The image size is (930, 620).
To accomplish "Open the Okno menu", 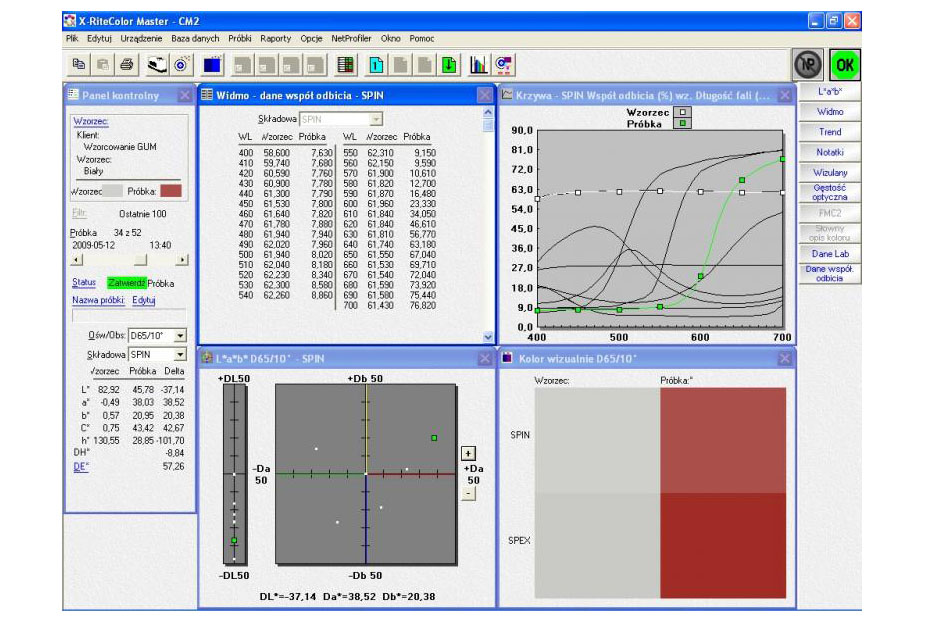I will pyautogui.click(x=390, y=39).
